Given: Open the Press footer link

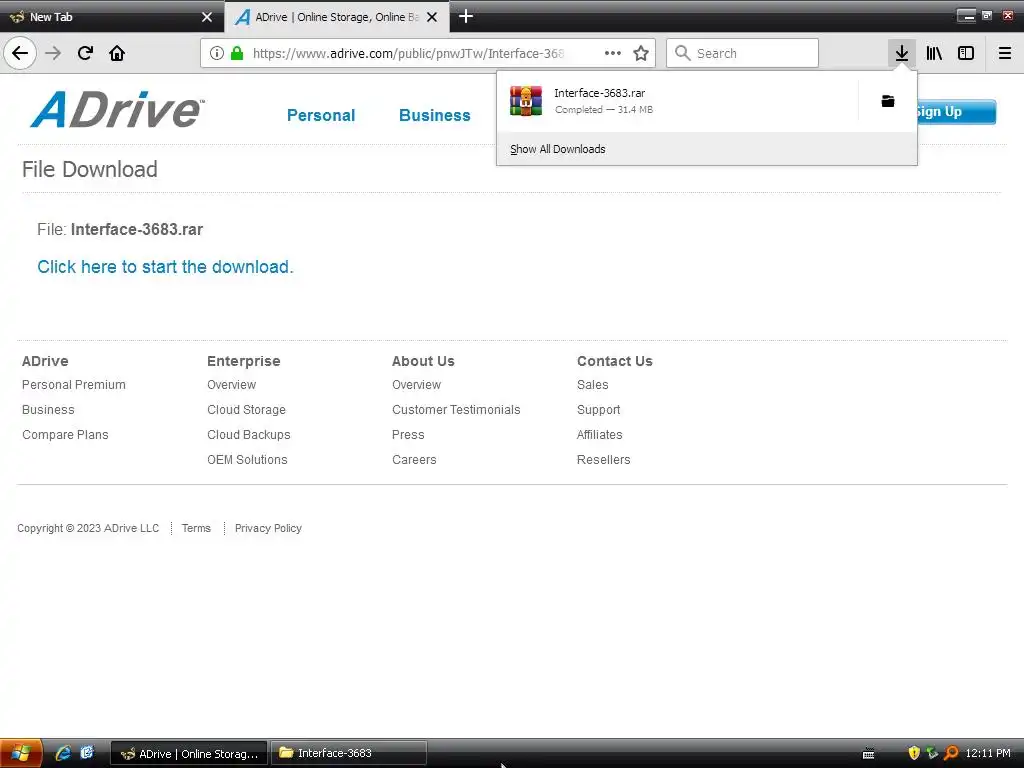Looking at the screenshot, I should (408, 434).
